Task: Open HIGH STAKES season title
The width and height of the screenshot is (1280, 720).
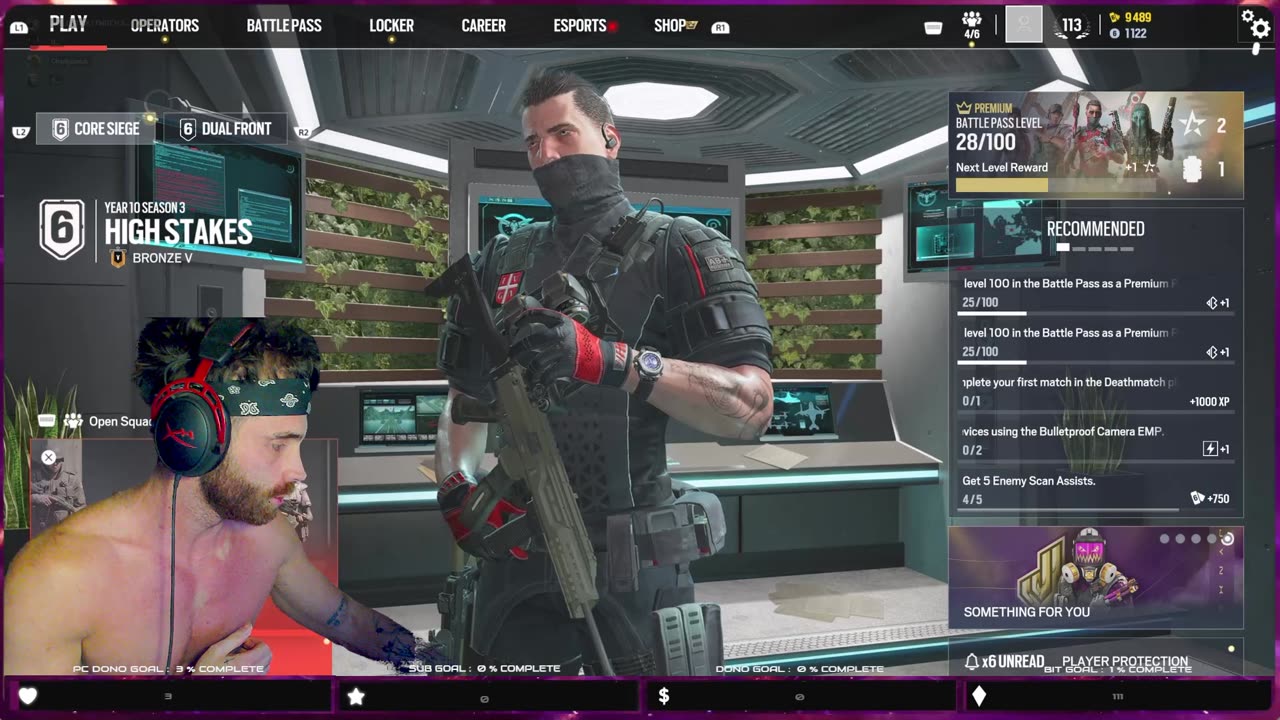Action: coord(178,232)
